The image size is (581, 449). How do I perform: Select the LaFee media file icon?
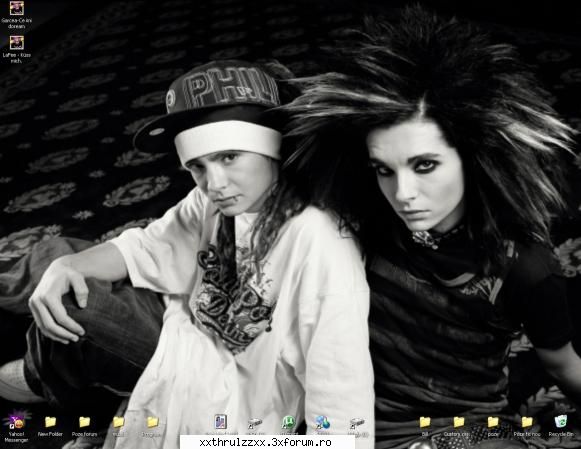click(16, 43)
